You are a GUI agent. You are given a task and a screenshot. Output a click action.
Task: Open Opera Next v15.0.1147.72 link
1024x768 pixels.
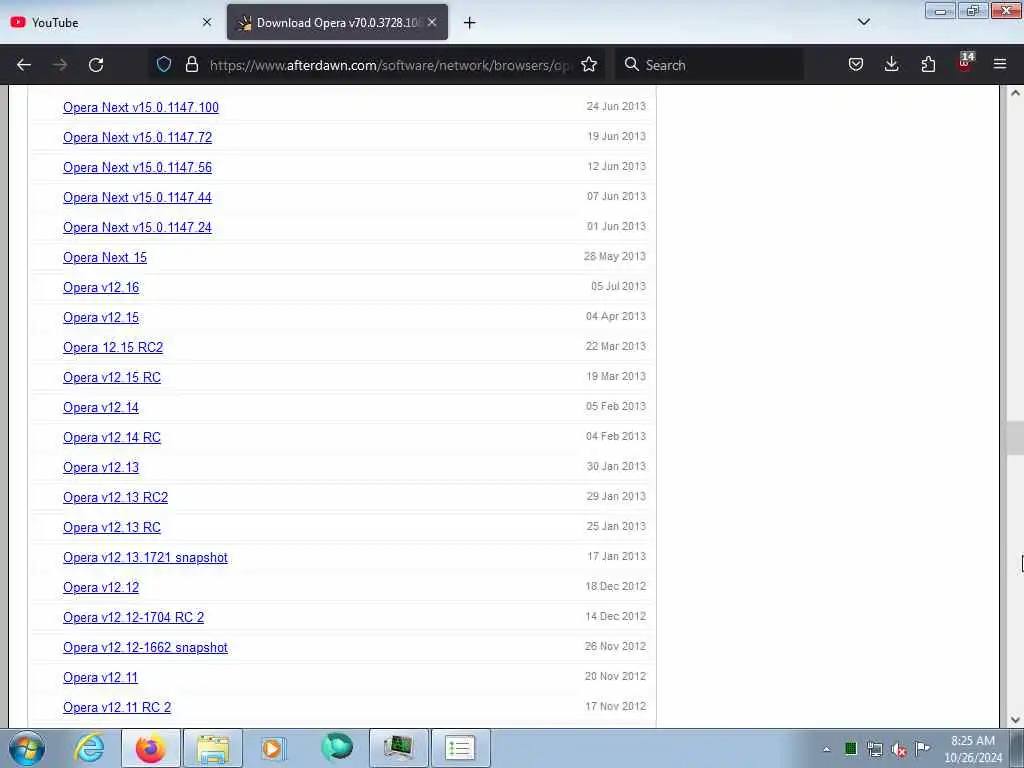coord(137,137)
